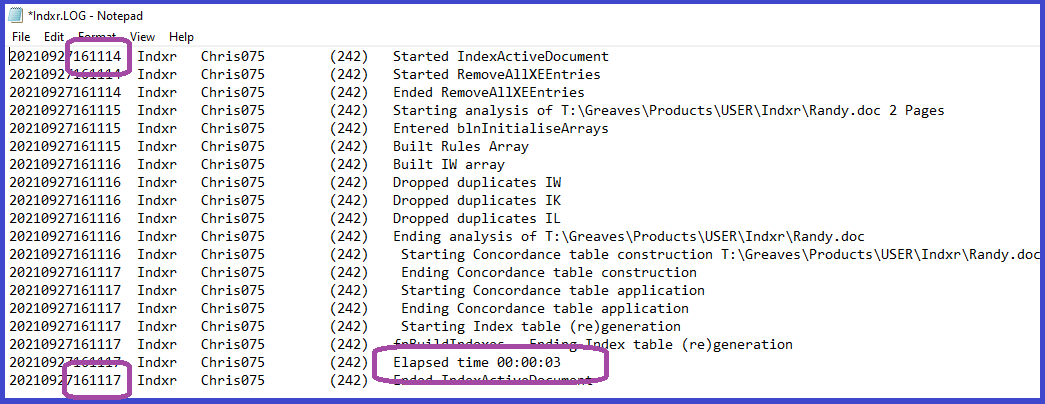This screenshot has width=1045, height=404.
Task: Click the Starting Index table (re)generation line
Action: 540,327
